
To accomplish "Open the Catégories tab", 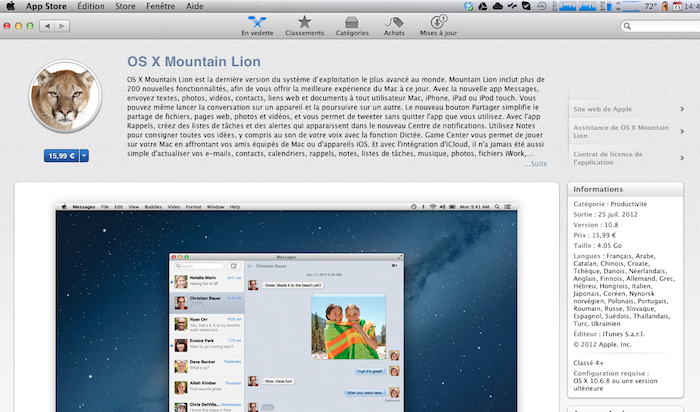I will [352, 26].
